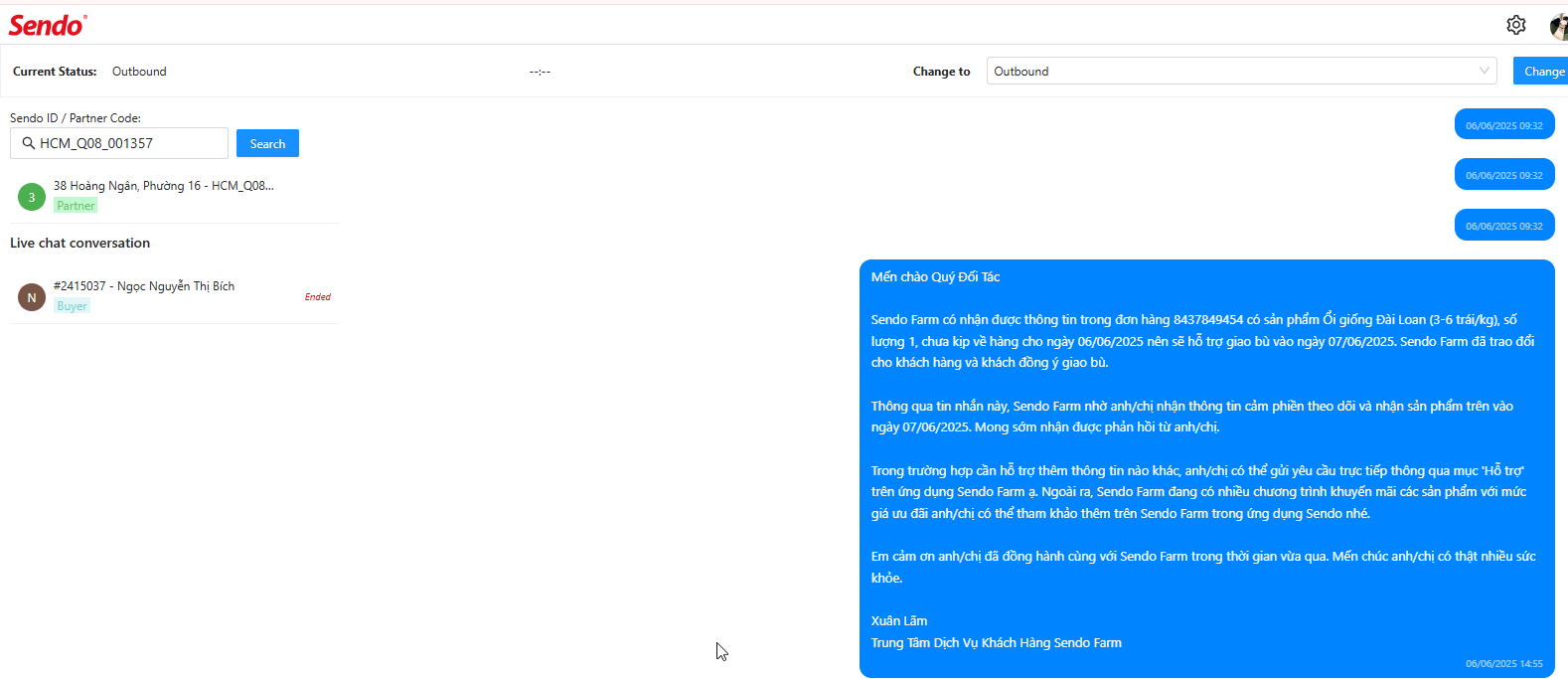
Task: Click the Live chat conversation heading
Action: click(x=79, y=243)
